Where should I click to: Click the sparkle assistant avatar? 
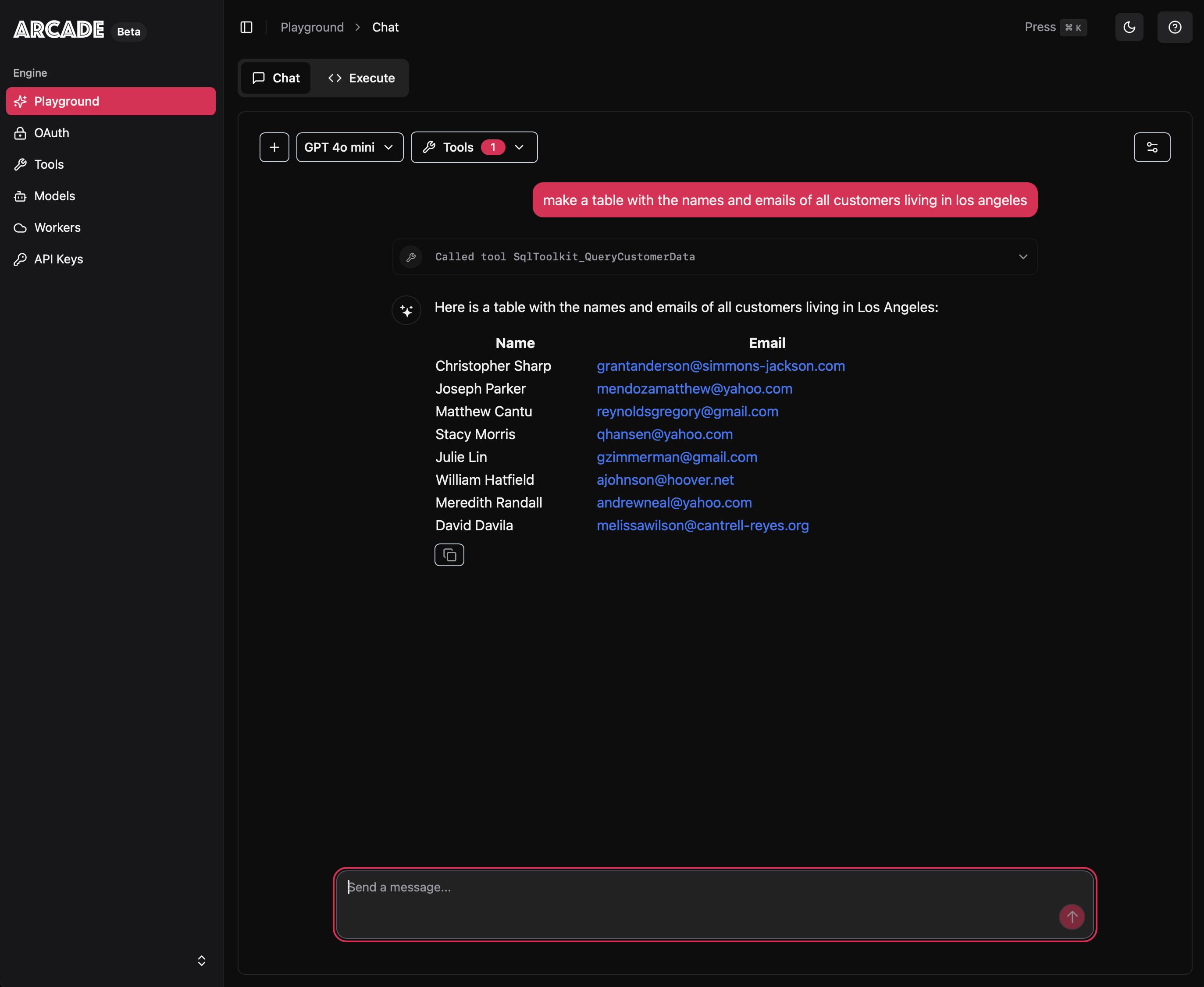click(406, 310)
